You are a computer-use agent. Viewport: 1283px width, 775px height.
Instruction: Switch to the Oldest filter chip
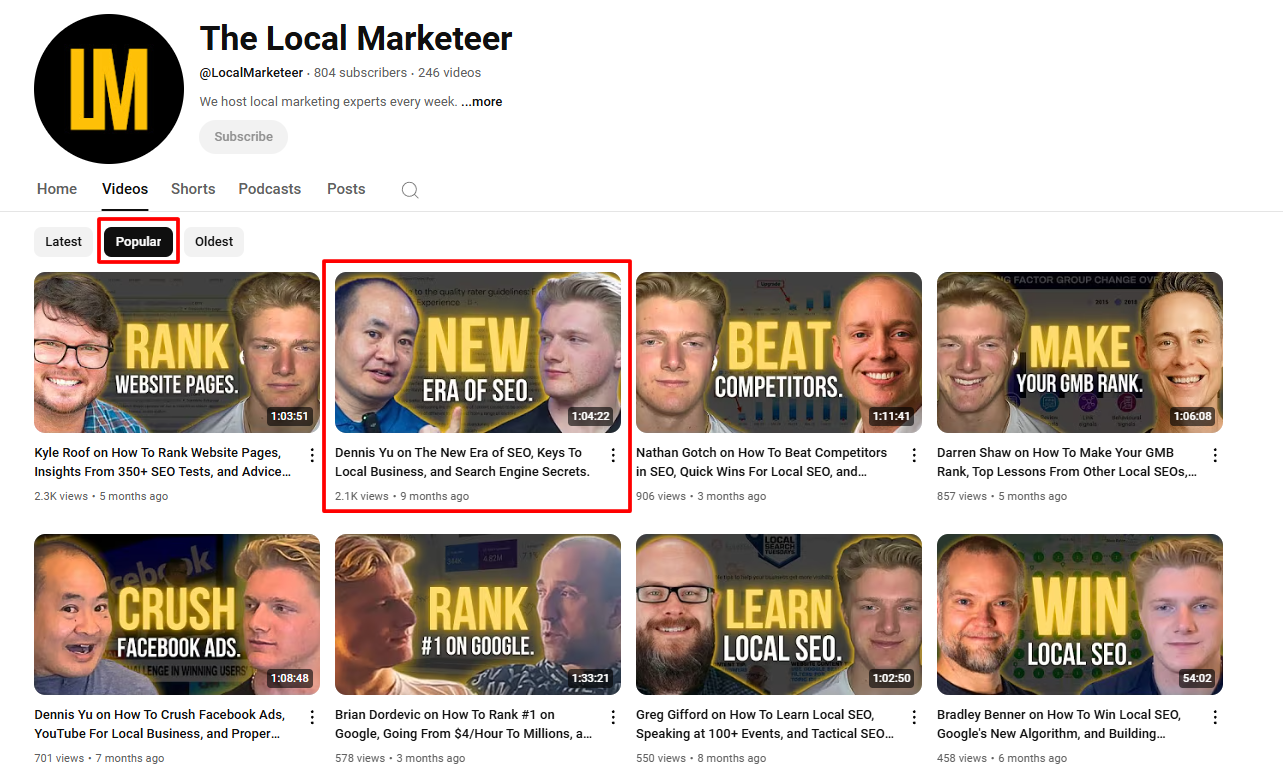(x=213, y=241)
